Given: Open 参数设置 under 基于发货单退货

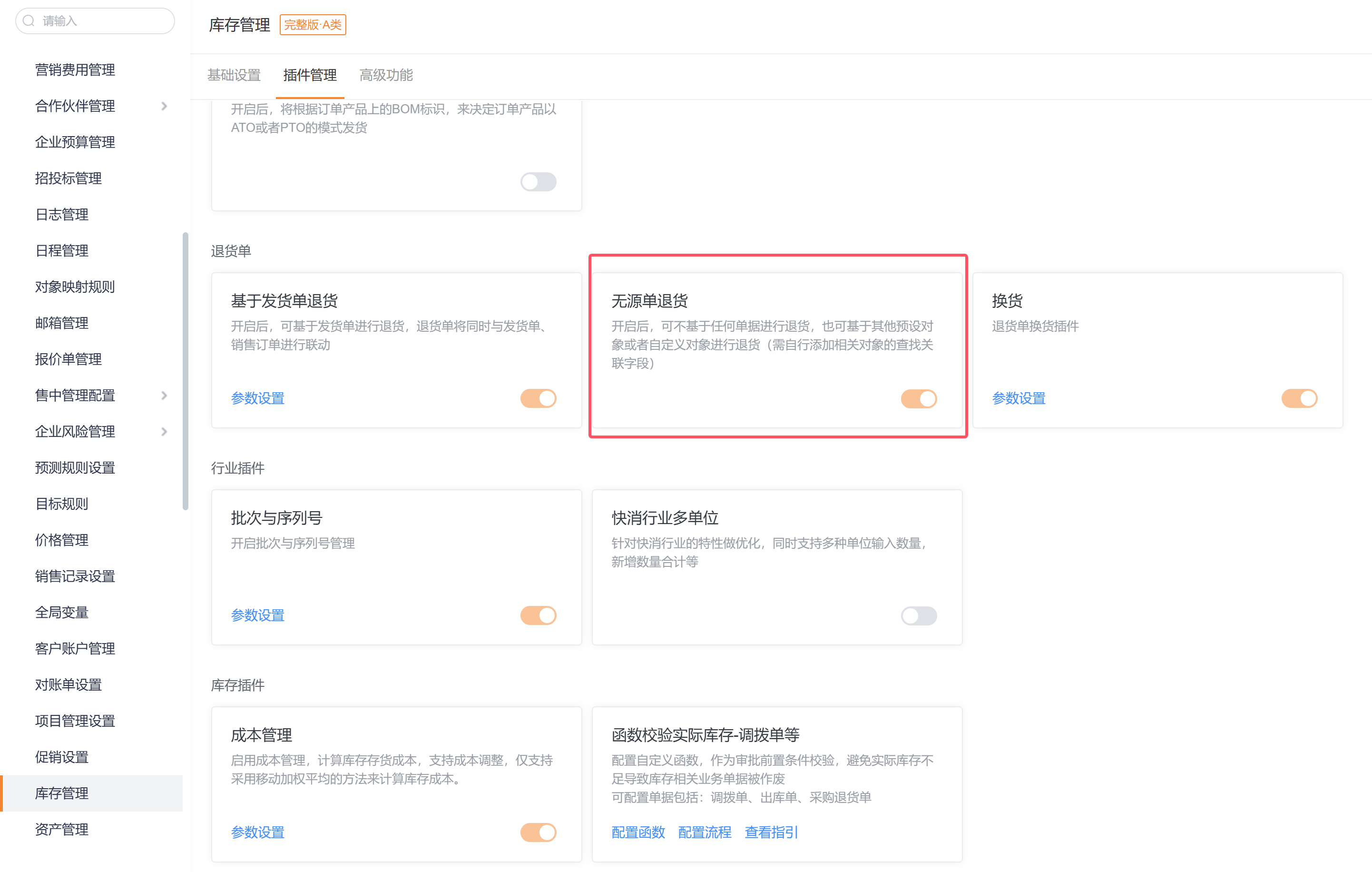Looking at the screenshot, I should [257, 398].
